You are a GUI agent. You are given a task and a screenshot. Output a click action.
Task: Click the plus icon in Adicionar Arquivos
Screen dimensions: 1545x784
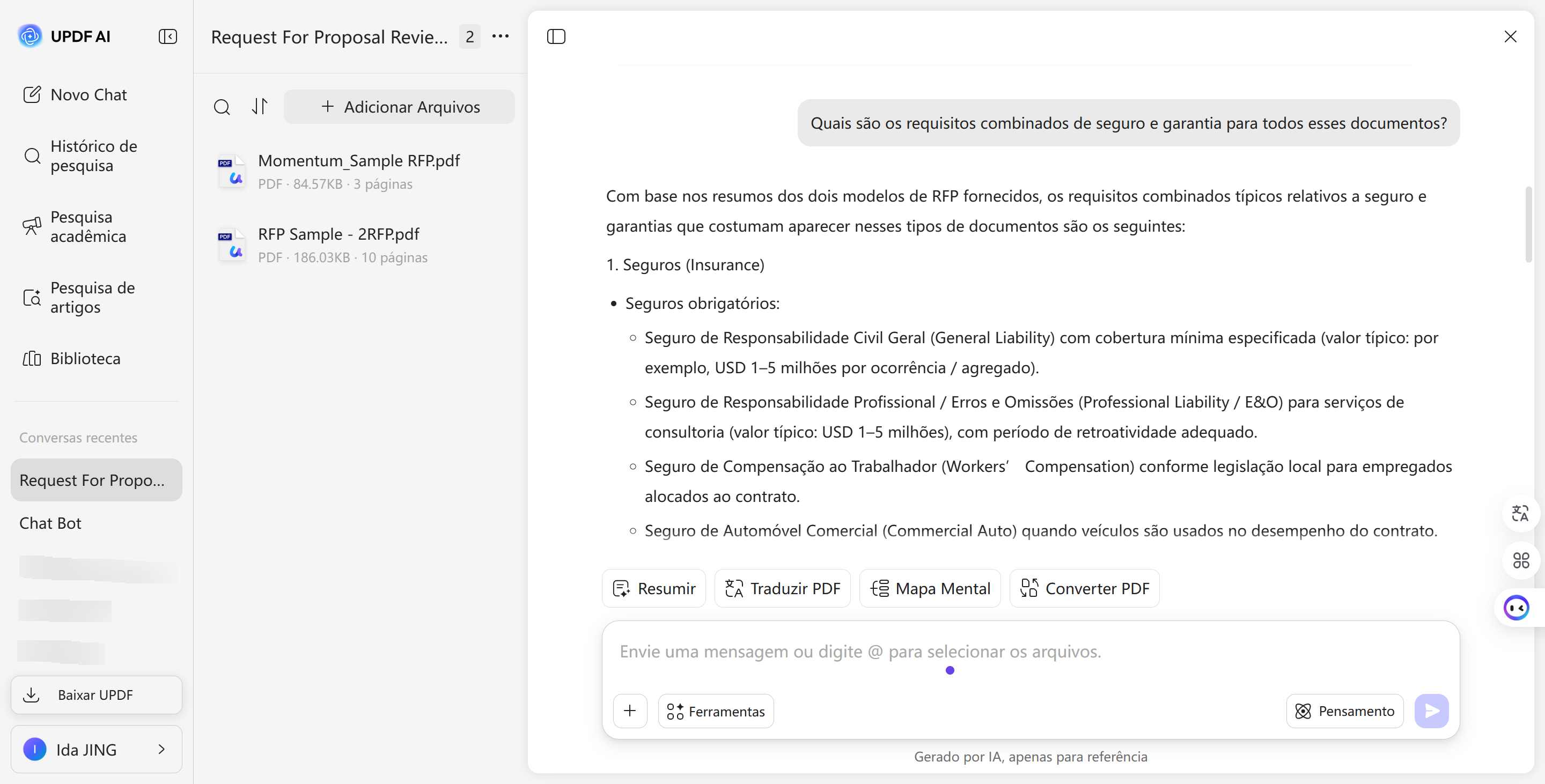[327, 107]
